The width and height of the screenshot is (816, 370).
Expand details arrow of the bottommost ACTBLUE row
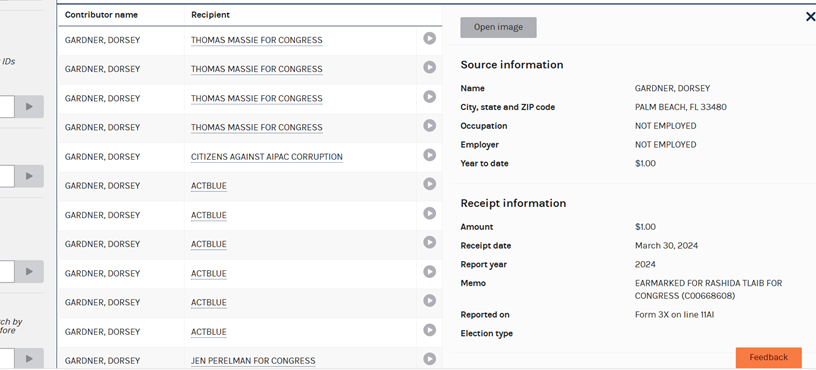click(429, 329)
